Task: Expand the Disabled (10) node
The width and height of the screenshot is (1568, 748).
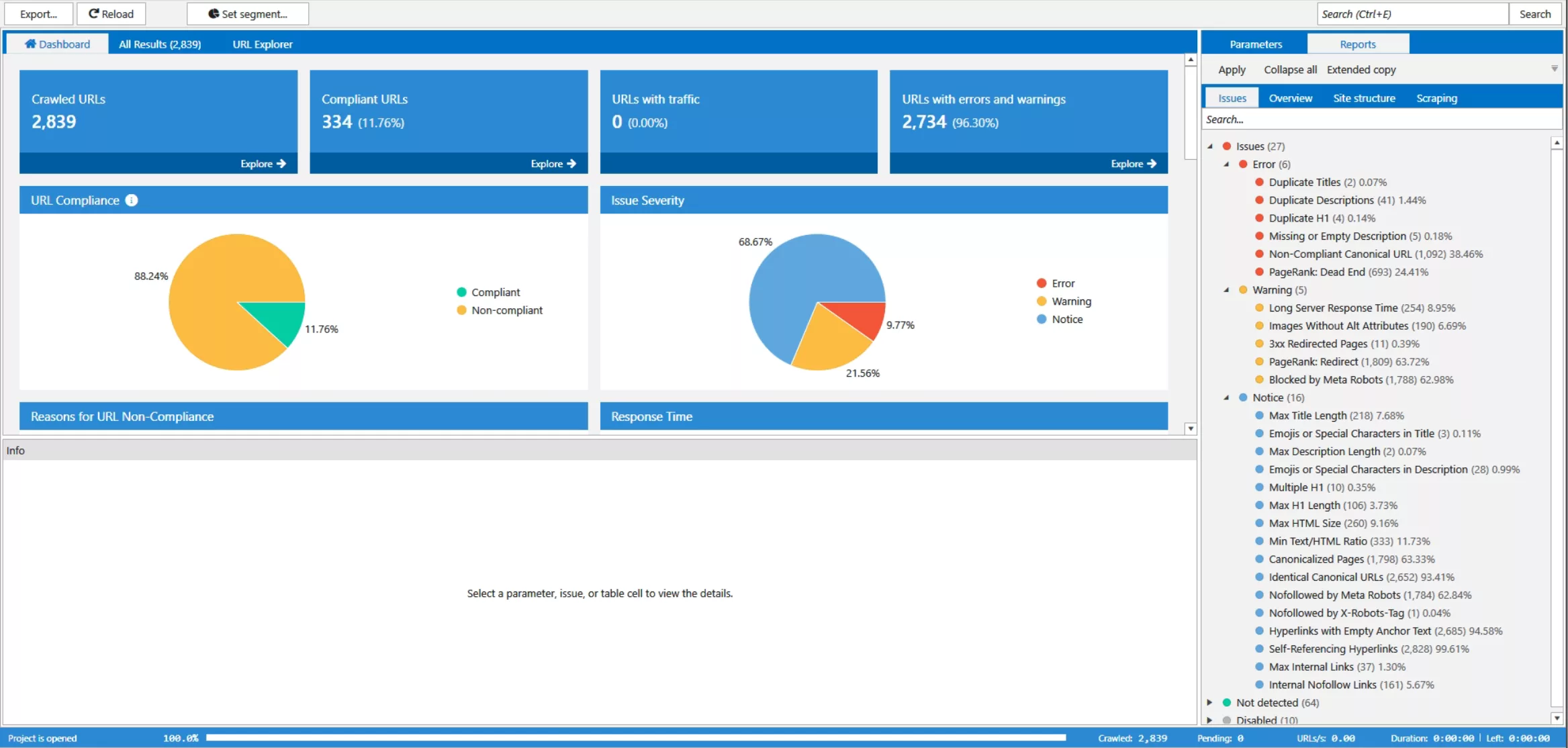Action: [x=1210, y=720]
